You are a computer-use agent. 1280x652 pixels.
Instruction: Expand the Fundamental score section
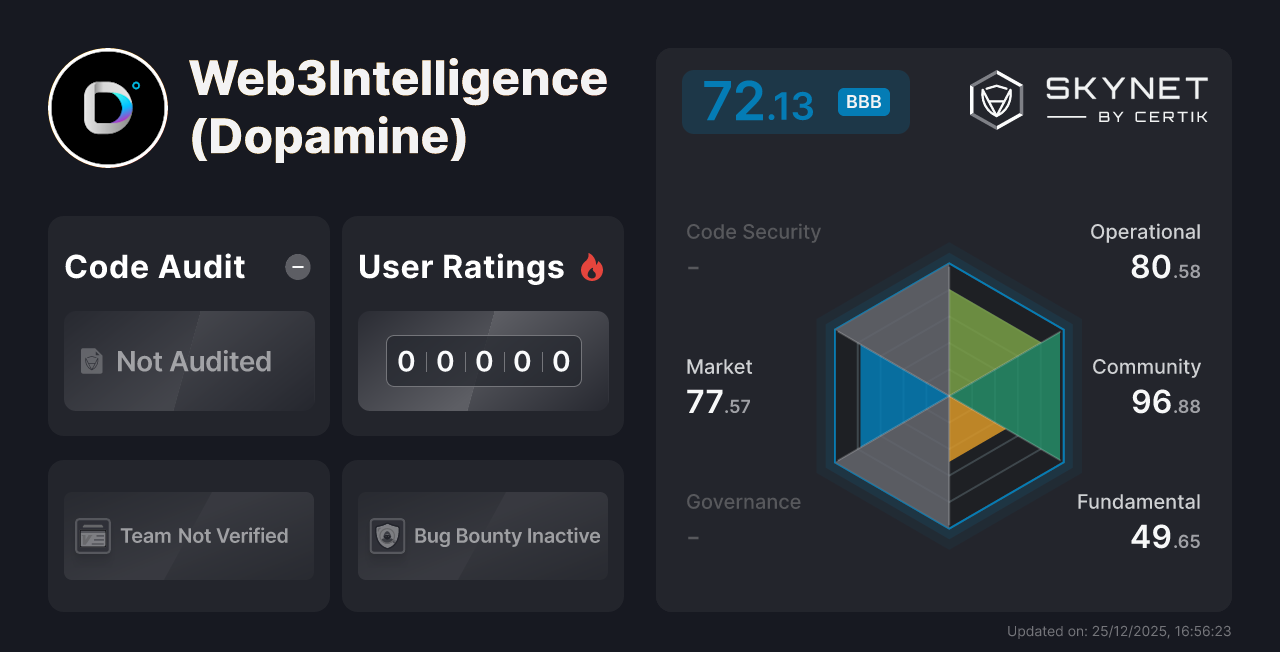click(x=1138, y=519)
